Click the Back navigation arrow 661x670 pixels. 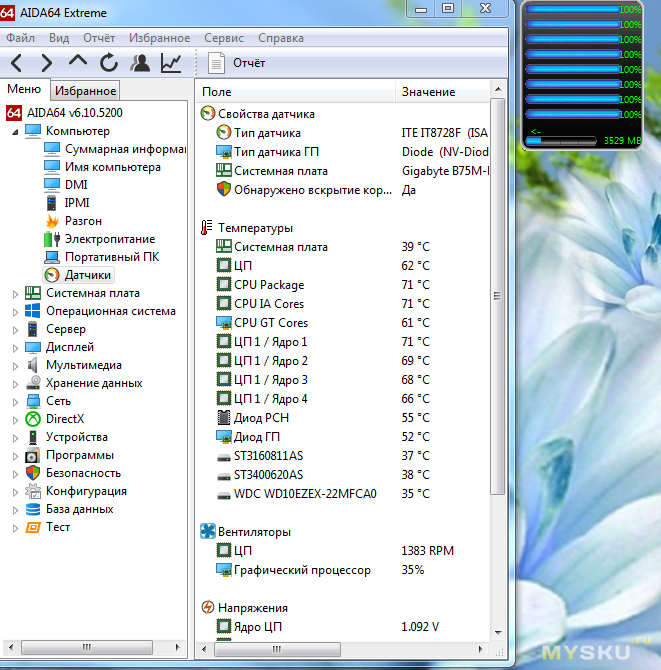(x=17, y=63)
